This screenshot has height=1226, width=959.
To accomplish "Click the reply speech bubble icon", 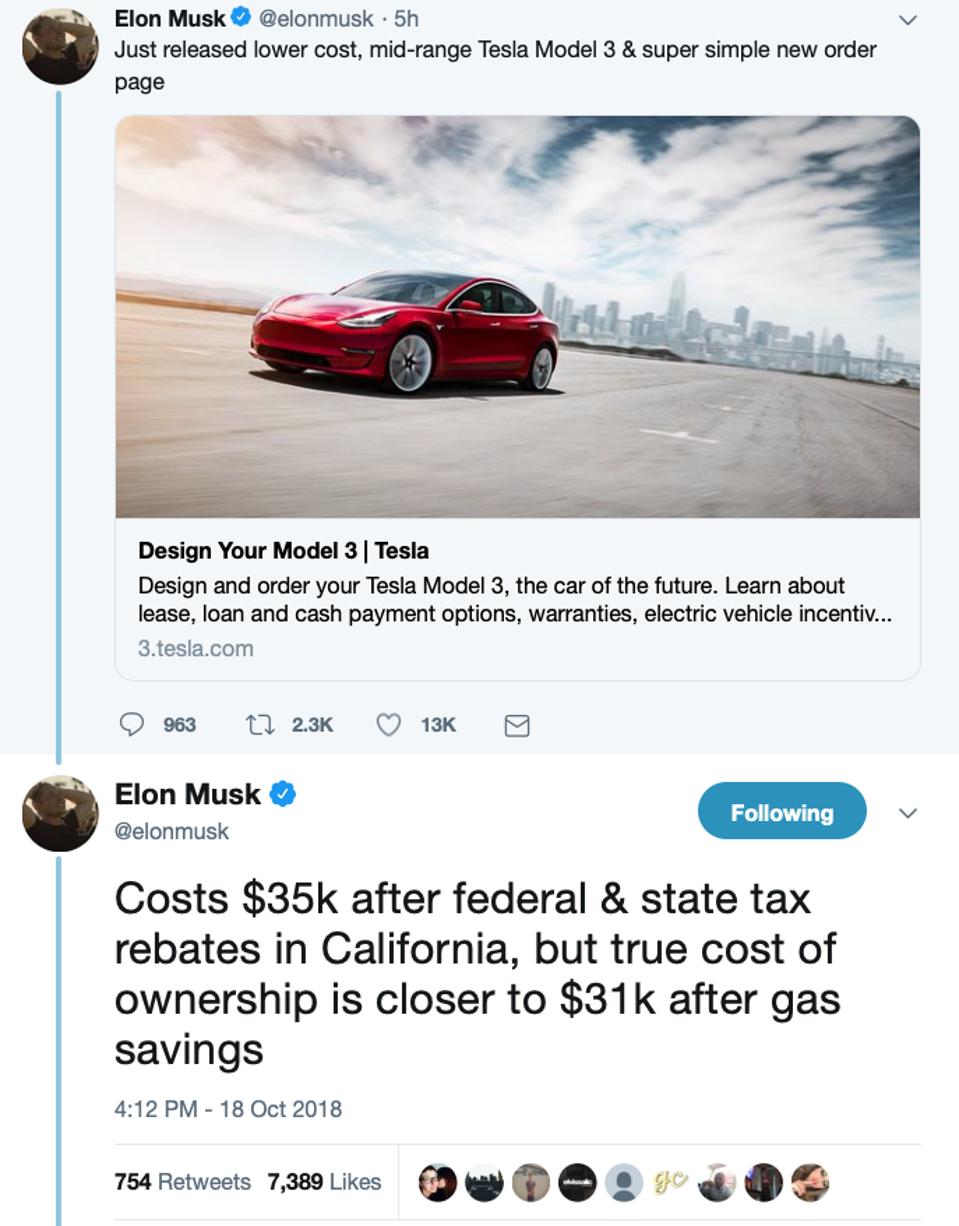I will click(x=132, y=724).
